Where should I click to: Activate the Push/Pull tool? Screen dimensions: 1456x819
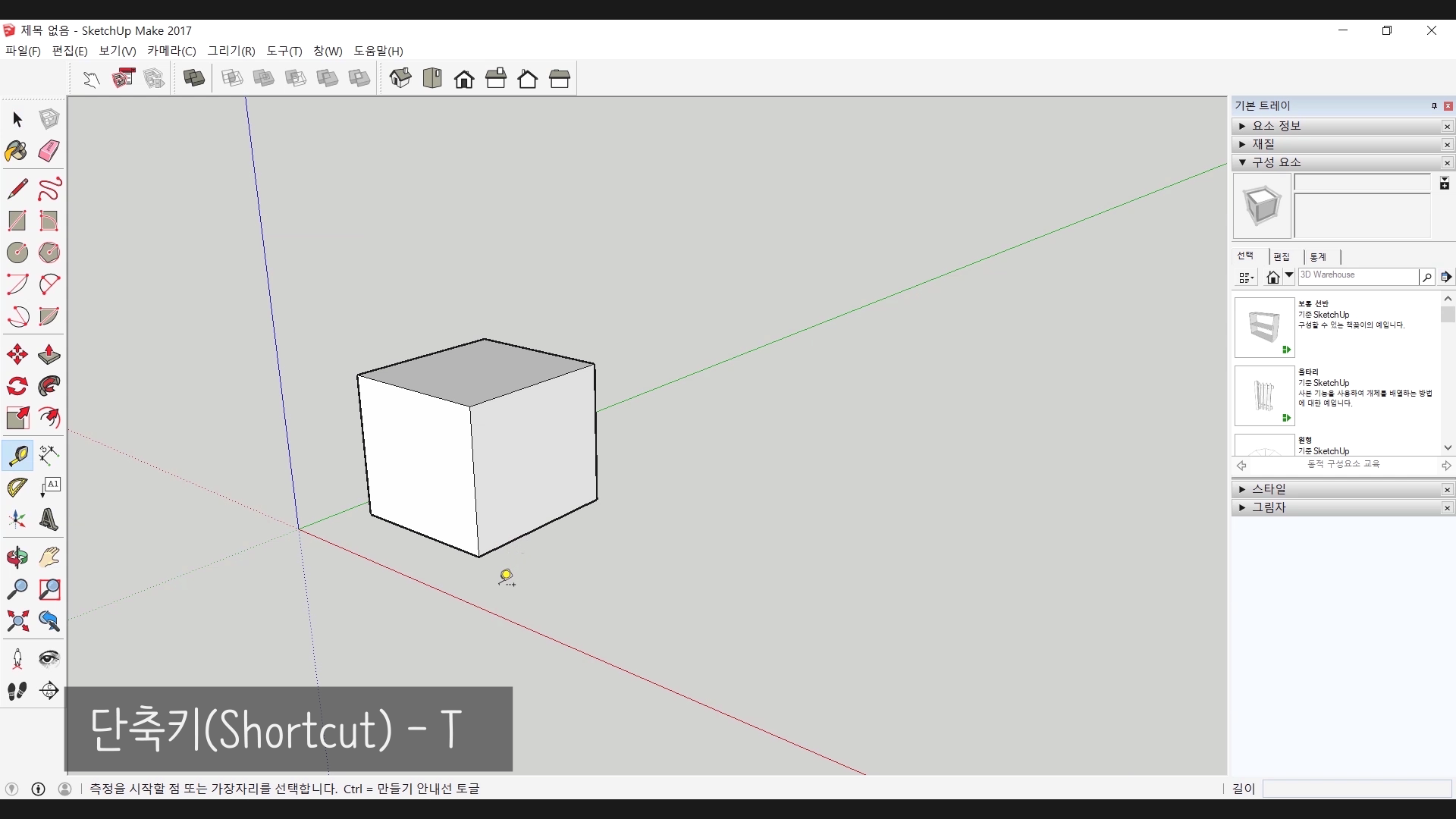coord(49,354)
